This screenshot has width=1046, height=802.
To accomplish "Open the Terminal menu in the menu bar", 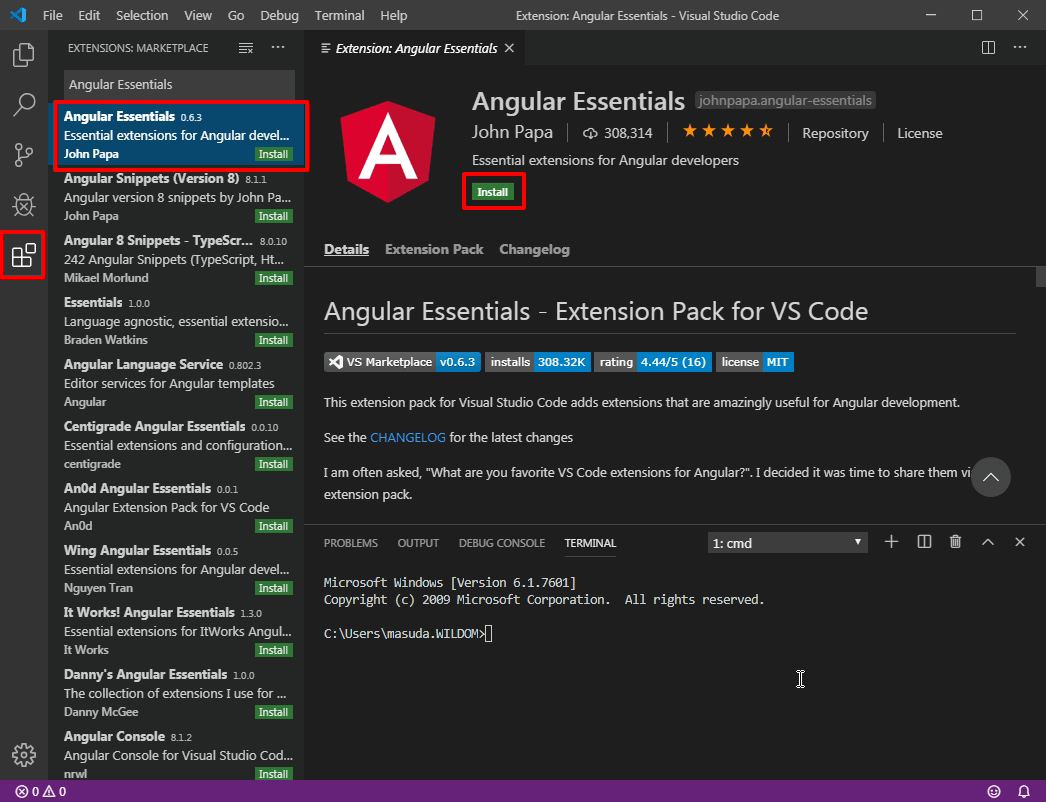I will [x=338, y=15].
